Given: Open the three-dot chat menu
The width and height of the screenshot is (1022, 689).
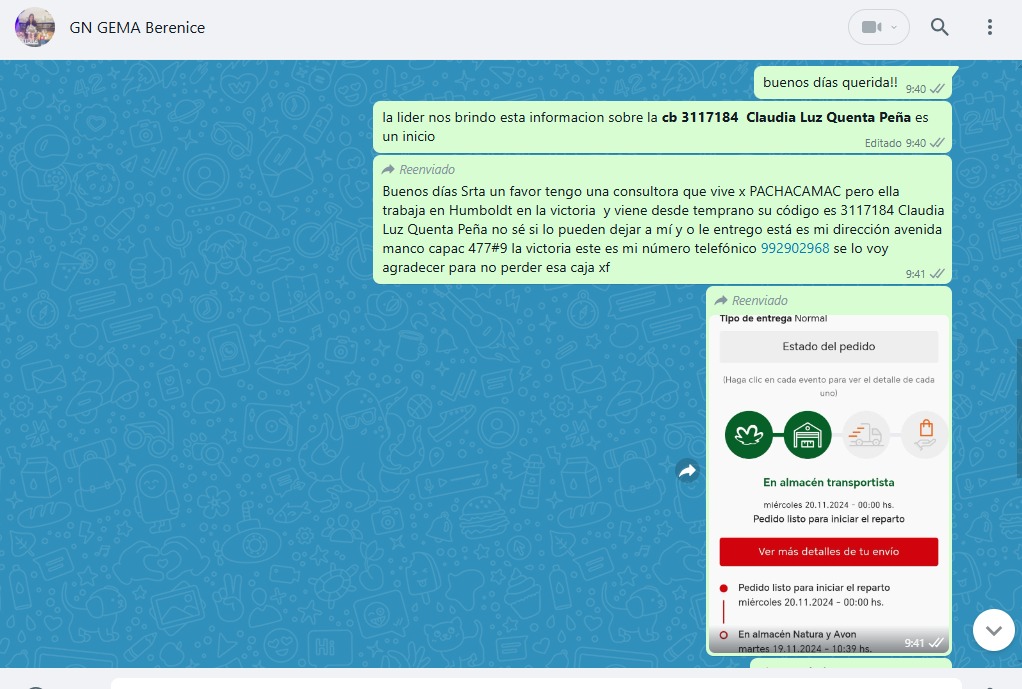Looking at the screenshot, I should 989,27.
